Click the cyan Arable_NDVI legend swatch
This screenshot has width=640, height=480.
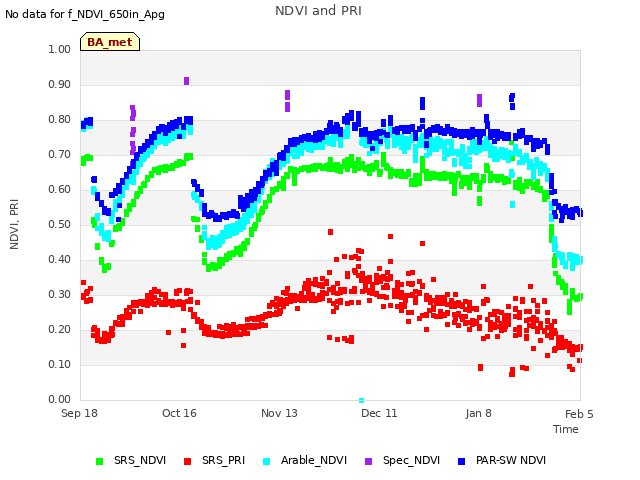267,461
